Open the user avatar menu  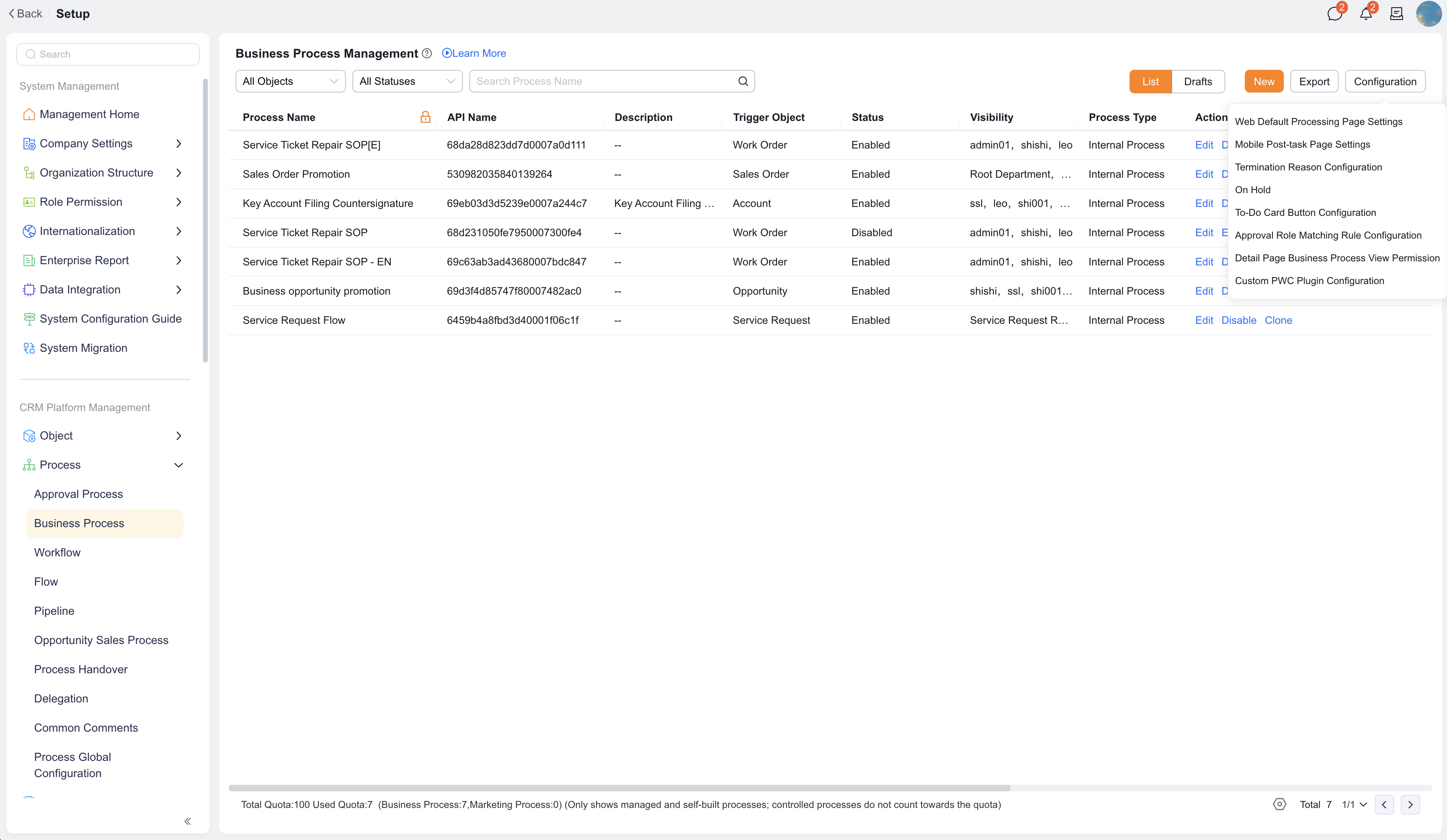[x=1428, y=14]
